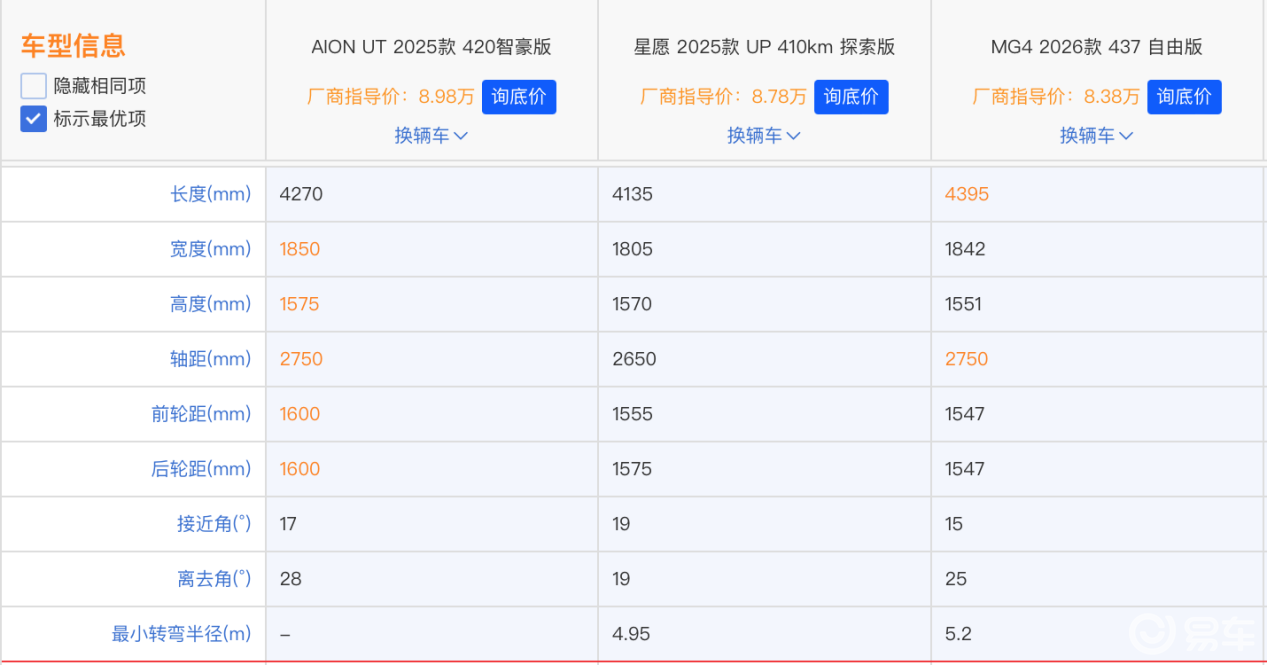Uncheck the 标示最优项 checkbox

click(x=34, y=119)
